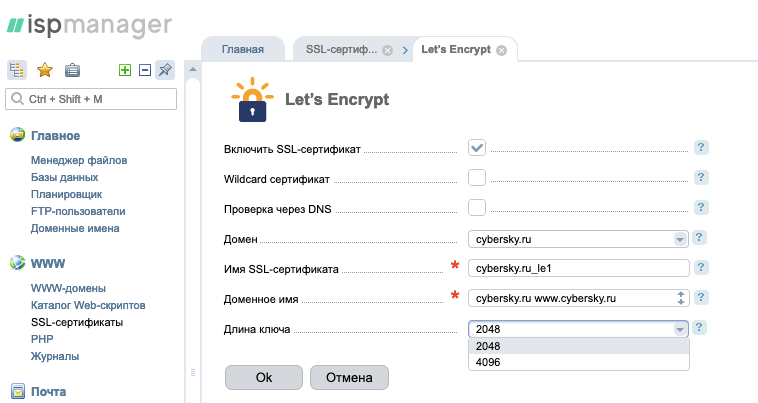Image resolution: width=758 pixels, height=403 pixels.
Task: Switch to the Главная tab
Action: point(242,49)
